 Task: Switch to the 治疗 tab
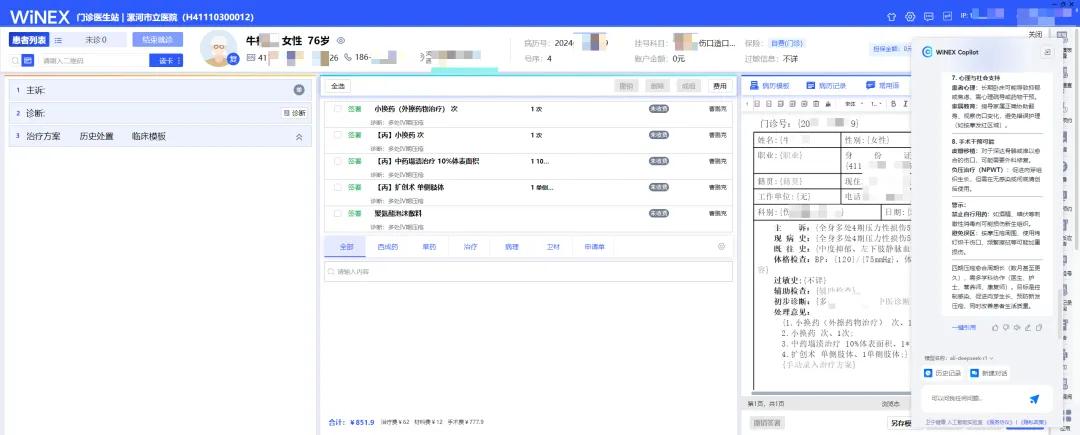[x=470, y=246]
